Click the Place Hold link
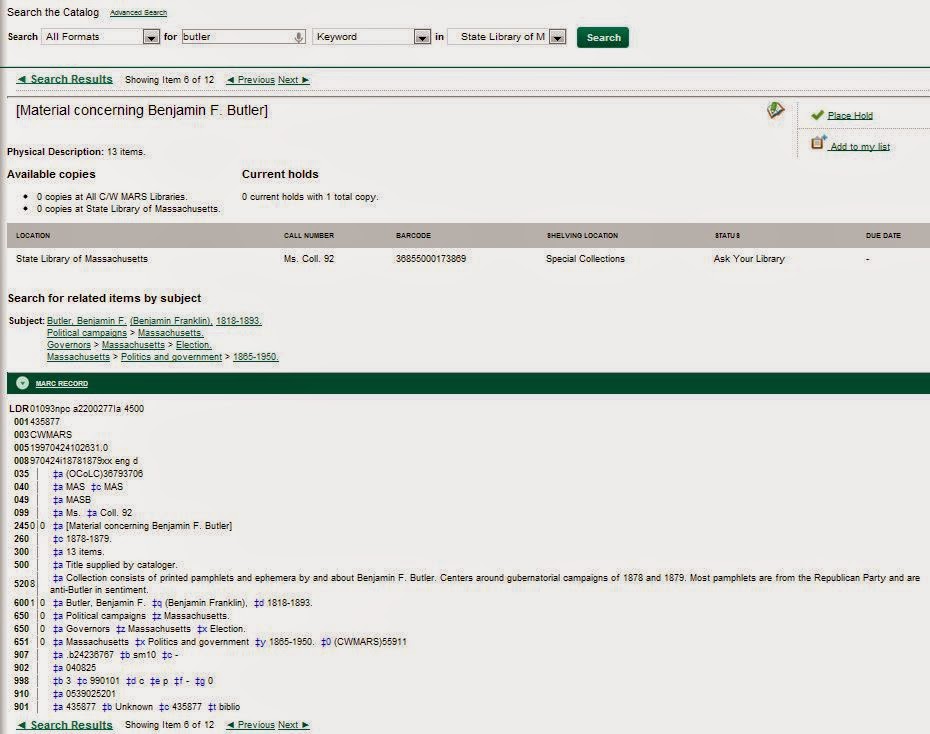The image size is (930, 734). pyautogui.click(x=850, y=115)
